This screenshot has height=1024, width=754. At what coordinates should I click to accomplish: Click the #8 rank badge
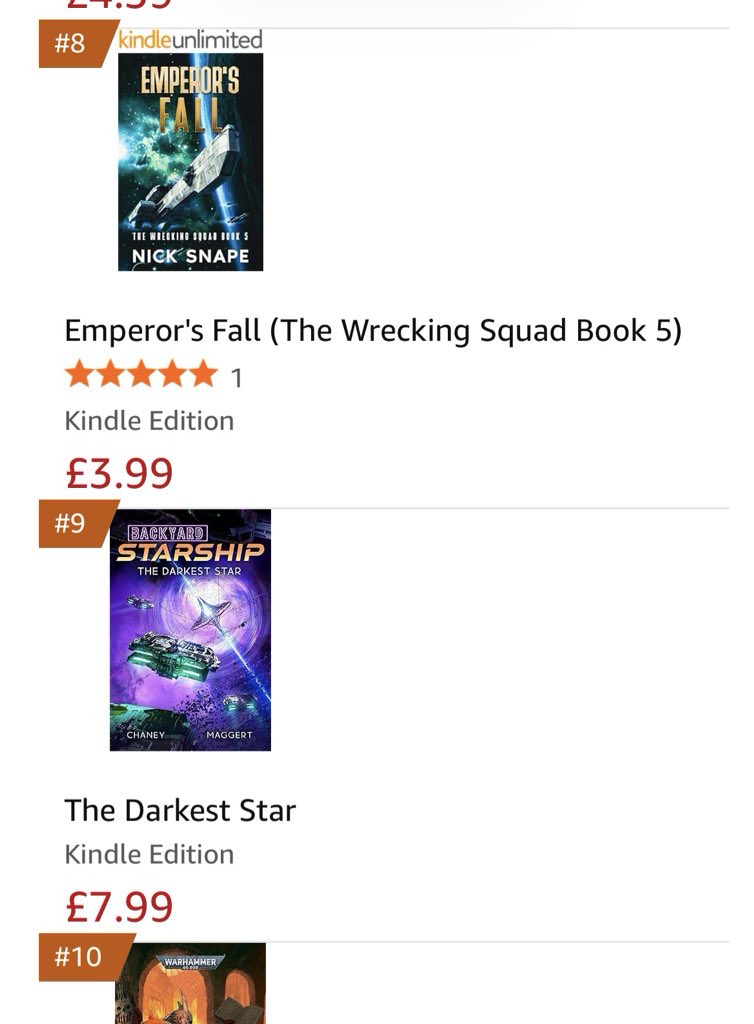[x=71, y=44]
